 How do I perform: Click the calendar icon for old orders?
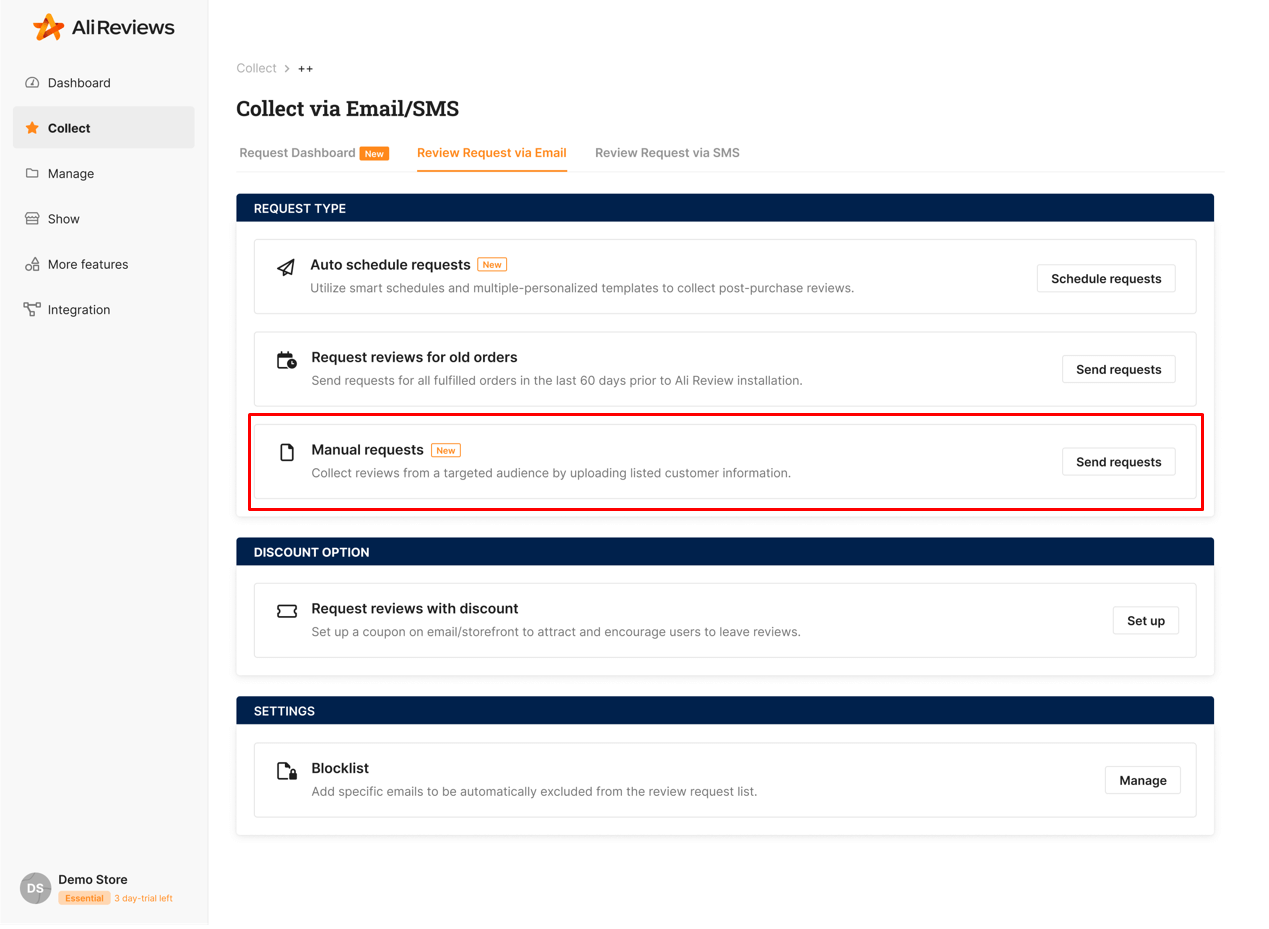coord(284,360)
